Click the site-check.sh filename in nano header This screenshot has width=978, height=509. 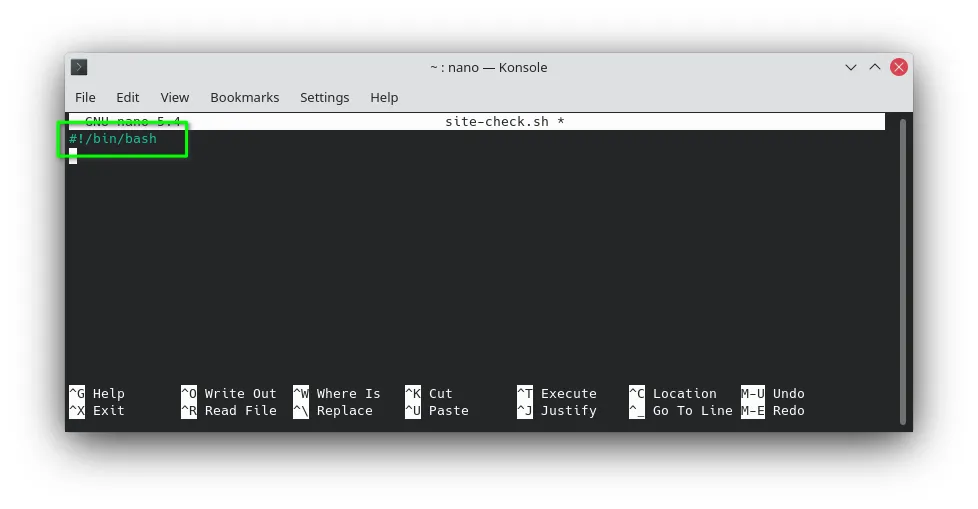496,122
